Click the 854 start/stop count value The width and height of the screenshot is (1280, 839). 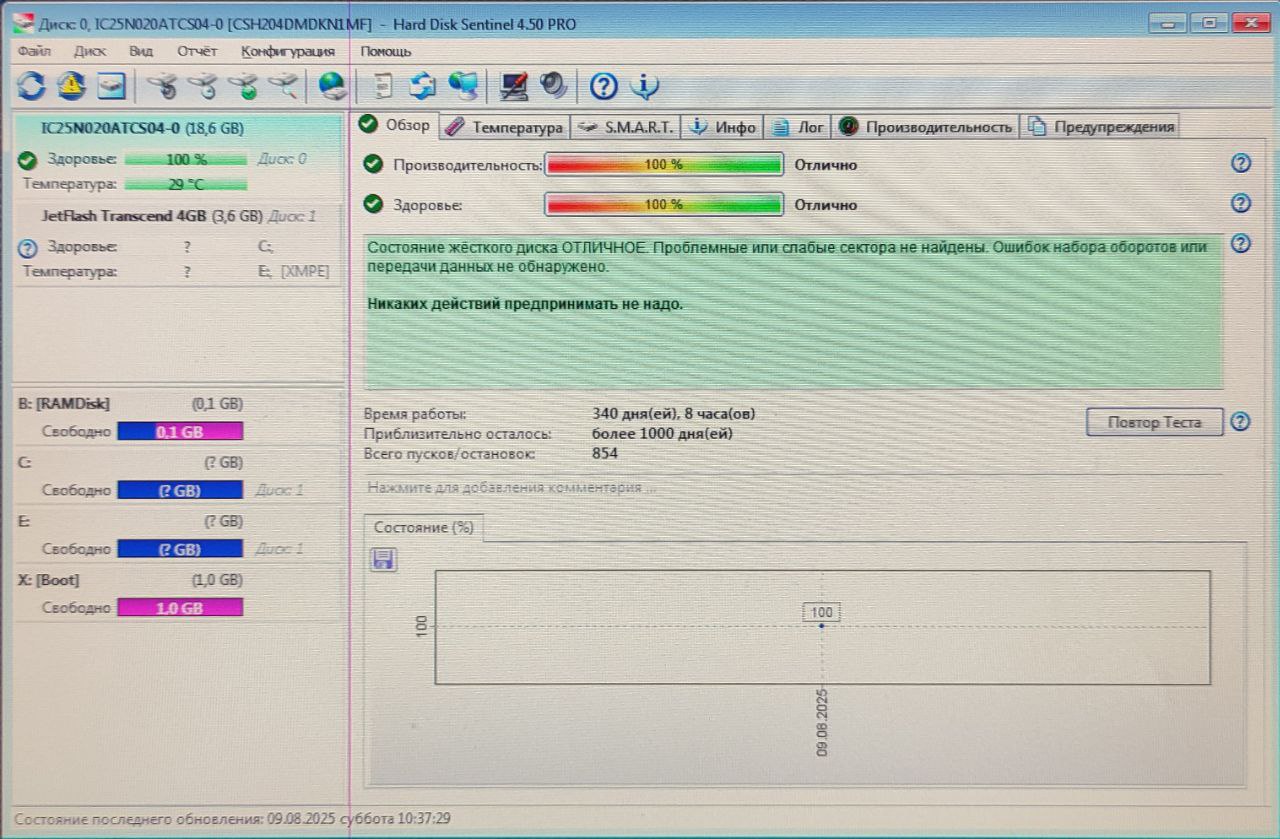point(605,453)
